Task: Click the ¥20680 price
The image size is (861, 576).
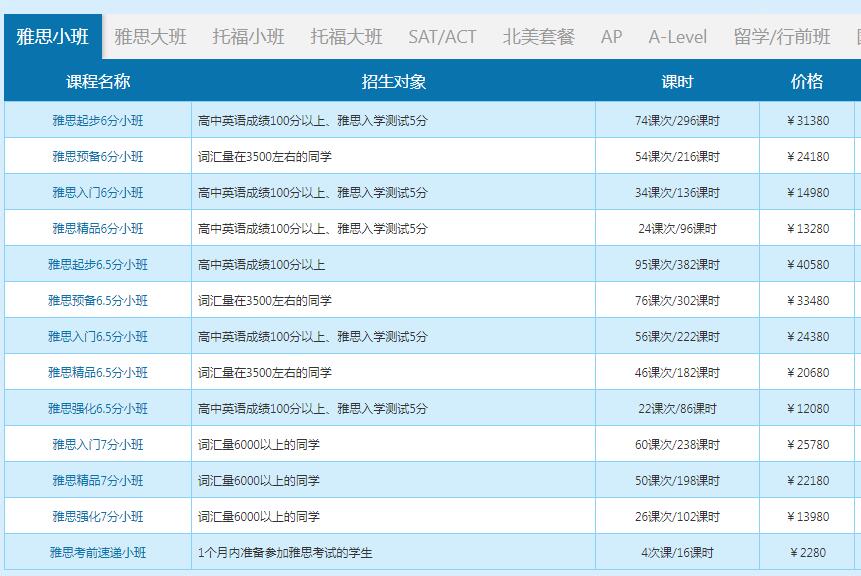Action: point(808,372)
